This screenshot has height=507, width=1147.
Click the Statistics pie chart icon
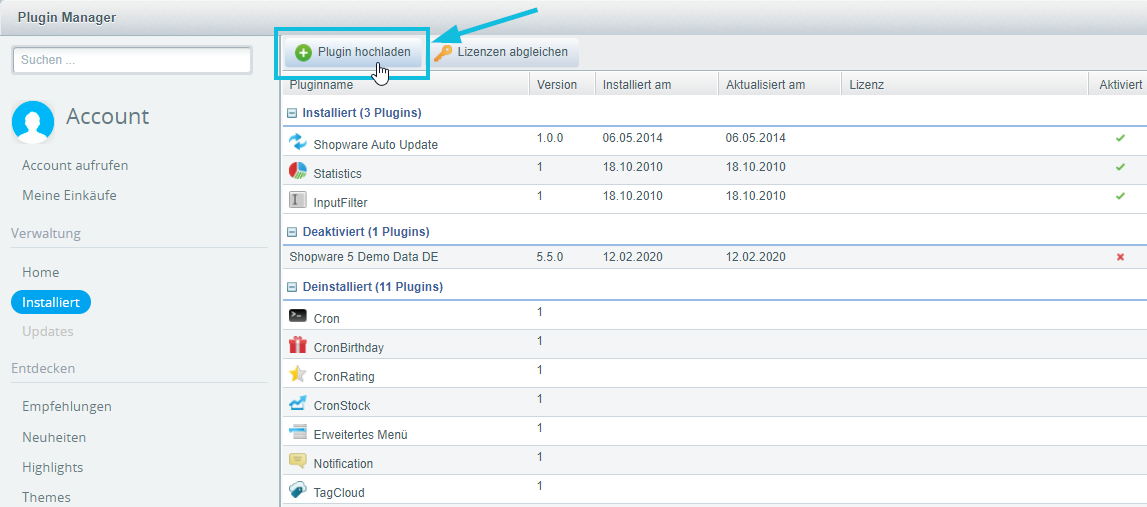point(298,170)
